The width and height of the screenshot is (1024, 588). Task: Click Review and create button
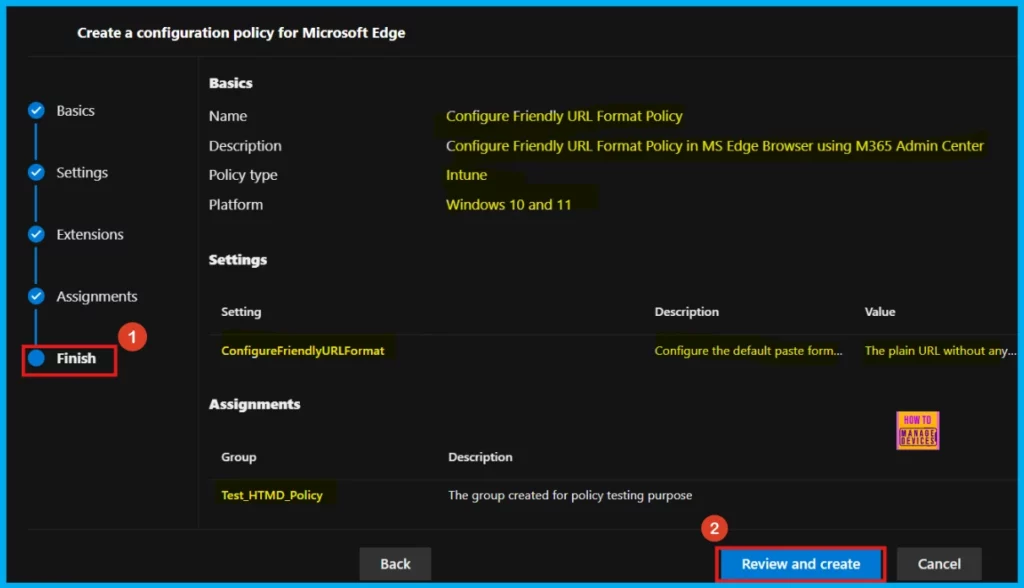(x=801, y=564)
